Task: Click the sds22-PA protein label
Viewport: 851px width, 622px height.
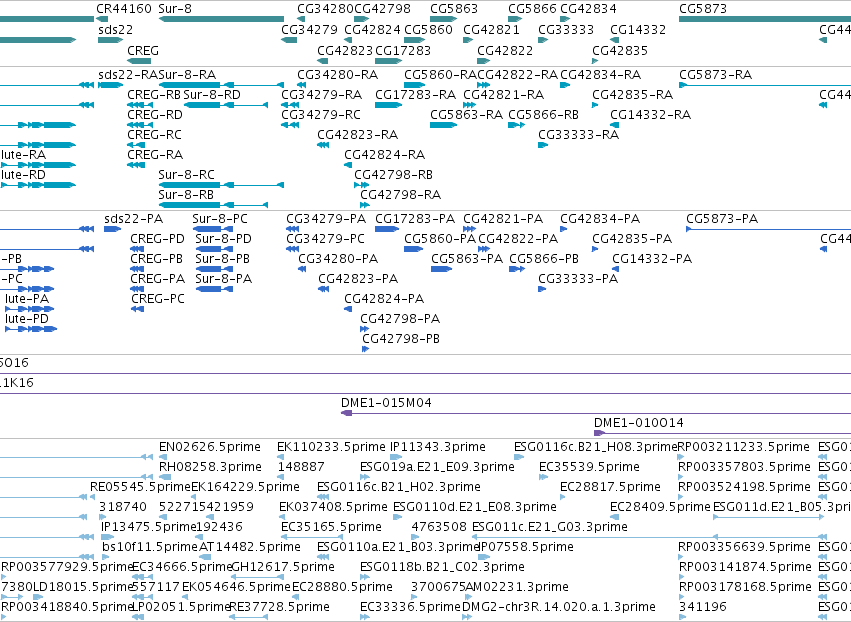Action: (134, 219)
